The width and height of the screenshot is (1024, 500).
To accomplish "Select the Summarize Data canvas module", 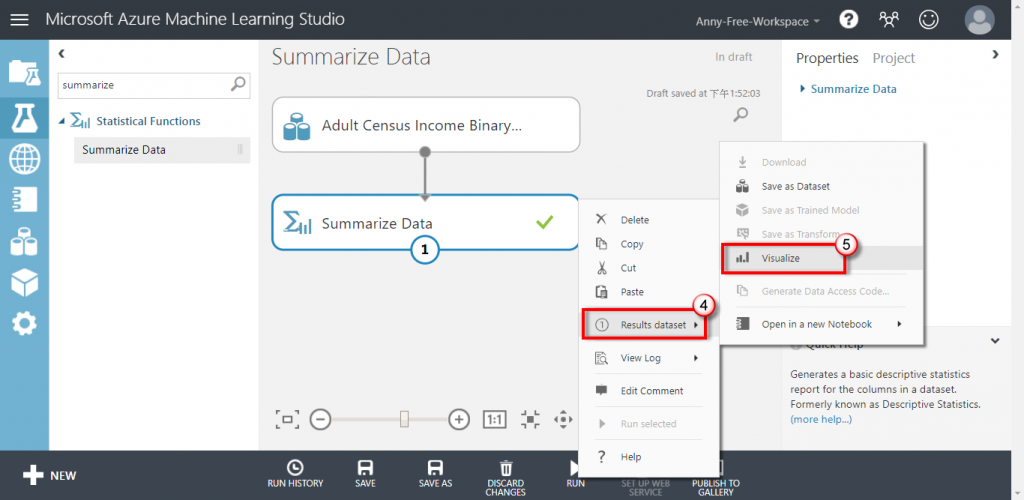I will click(x=425, y=222).
